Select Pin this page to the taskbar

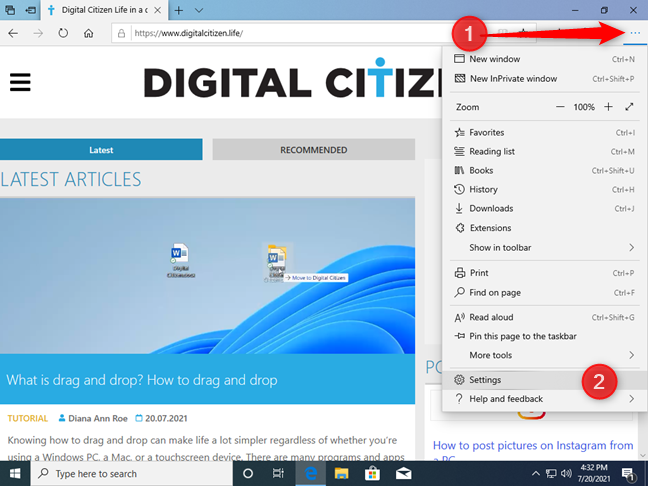[x=544, y=336]
